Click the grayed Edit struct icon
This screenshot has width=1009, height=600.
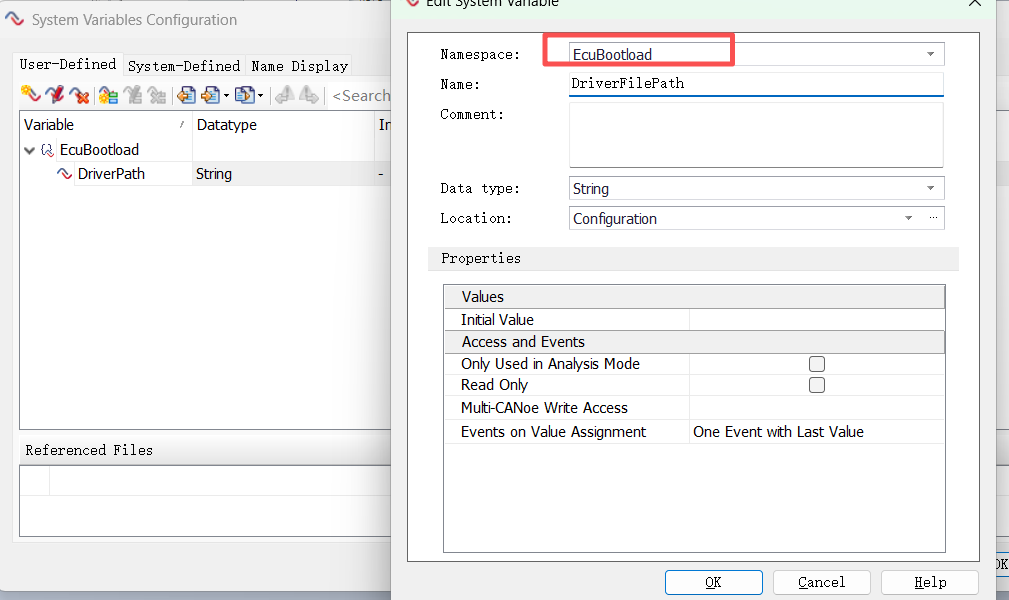(133, 95)
